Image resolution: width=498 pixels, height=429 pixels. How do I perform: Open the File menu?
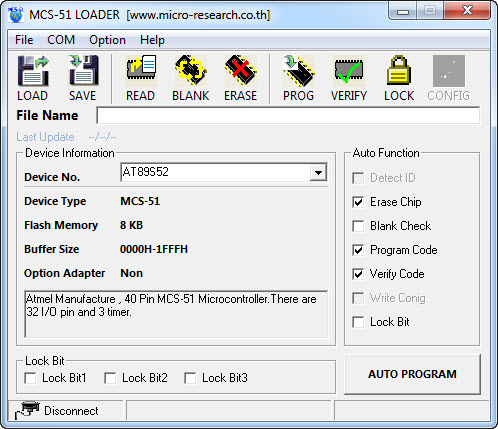tap(24, 40)
